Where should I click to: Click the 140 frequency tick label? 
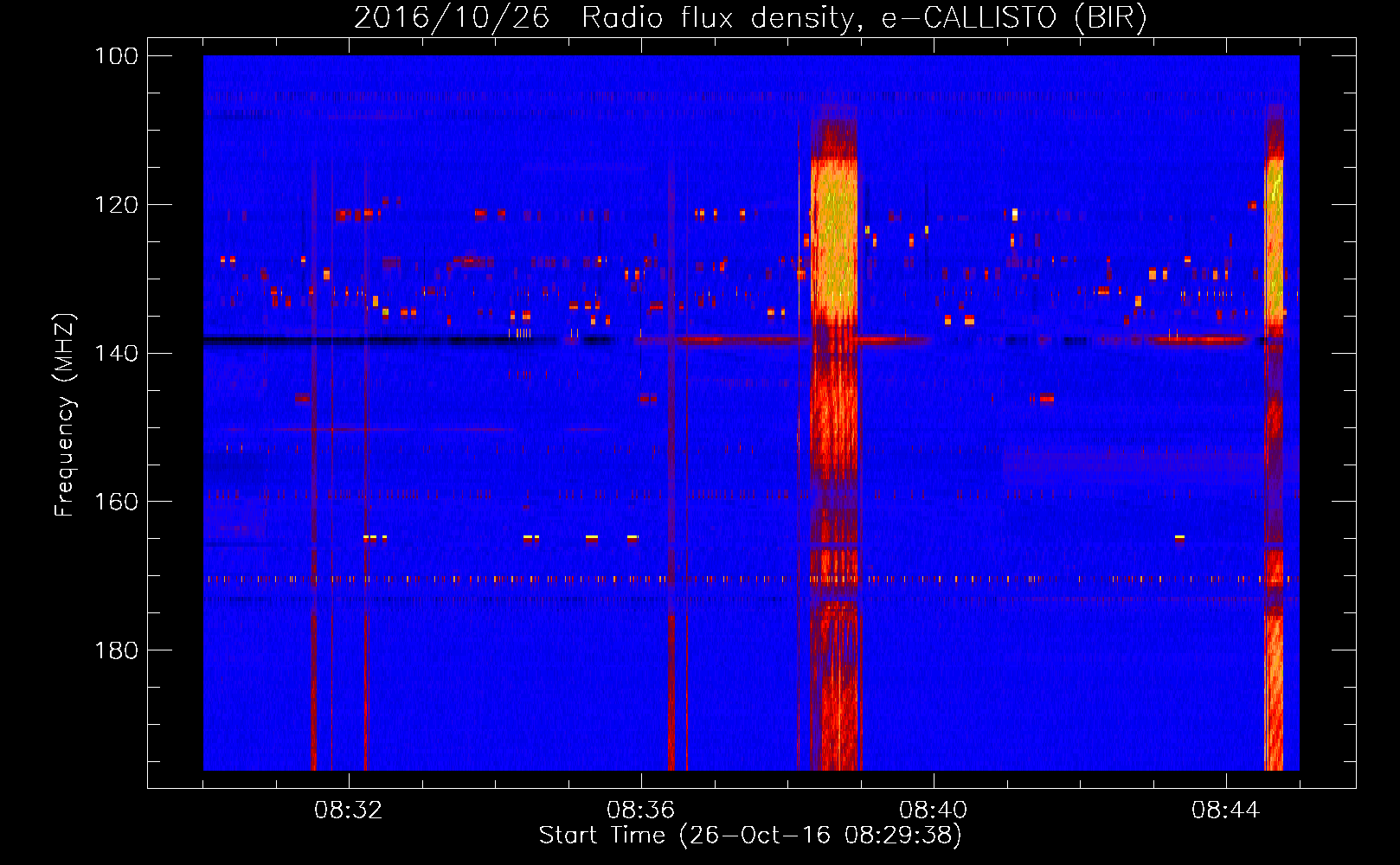(116, 354)
